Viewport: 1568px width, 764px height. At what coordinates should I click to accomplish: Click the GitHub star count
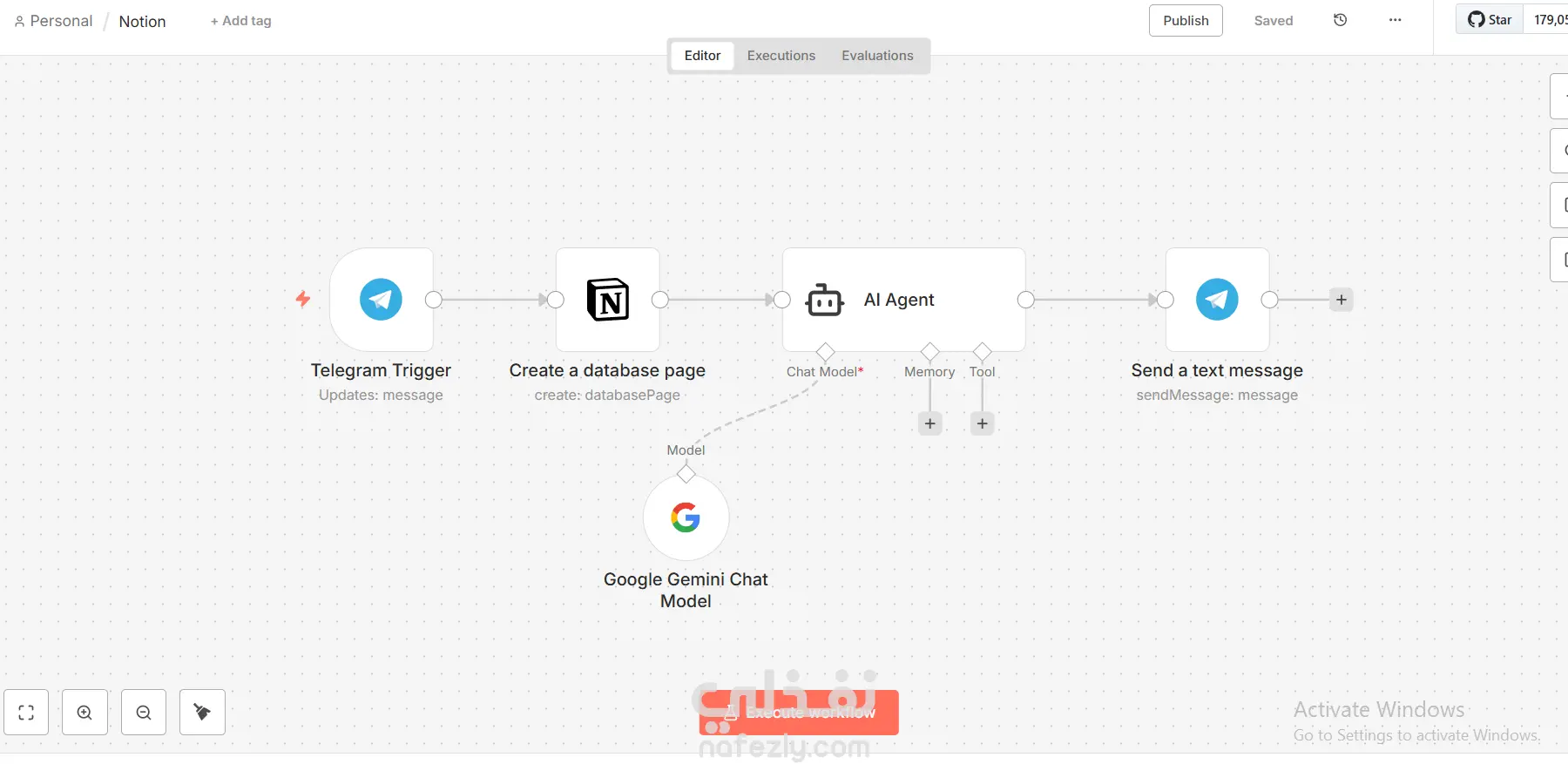coord(1547,20)
